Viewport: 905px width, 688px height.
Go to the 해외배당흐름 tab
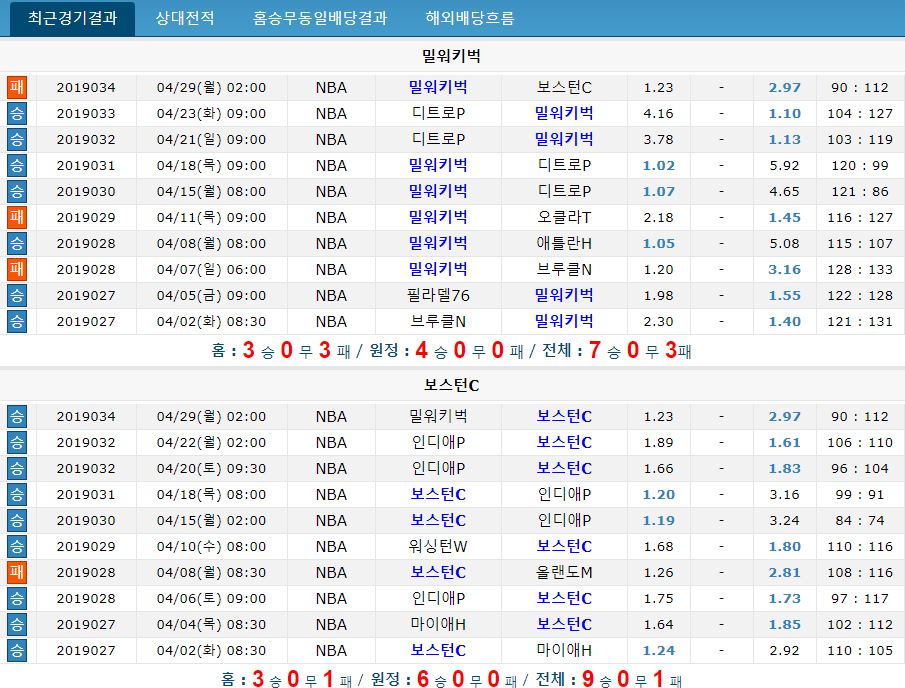(470, 18)
